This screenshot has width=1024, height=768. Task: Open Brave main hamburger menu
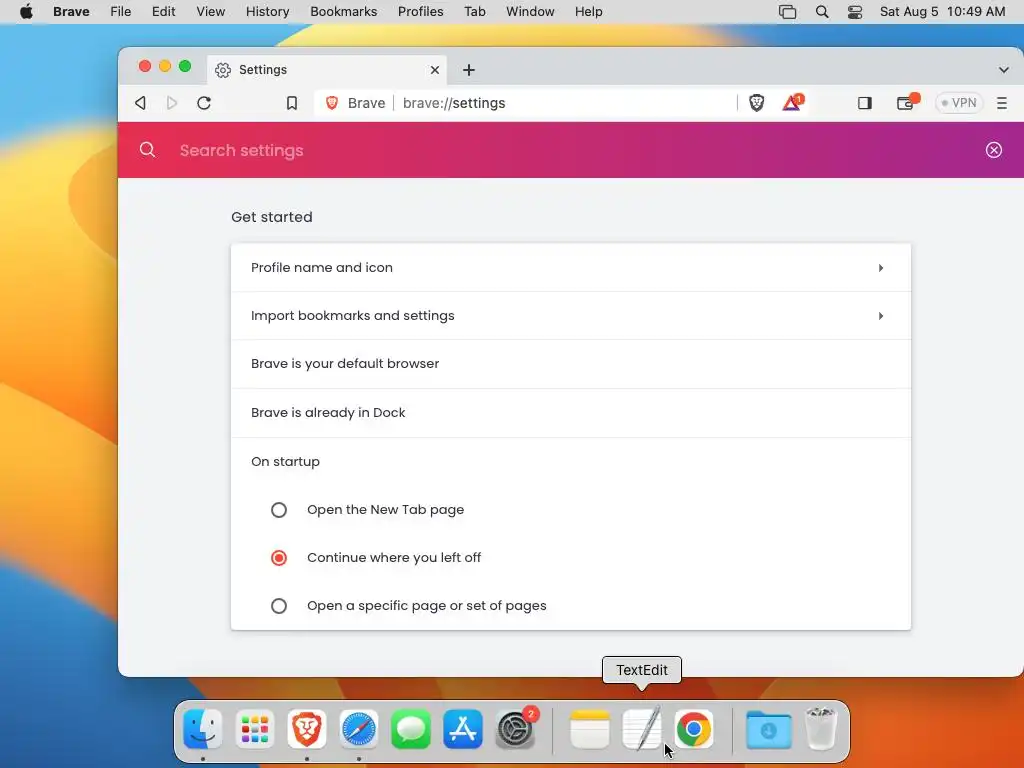click(x=1002, y=103)
